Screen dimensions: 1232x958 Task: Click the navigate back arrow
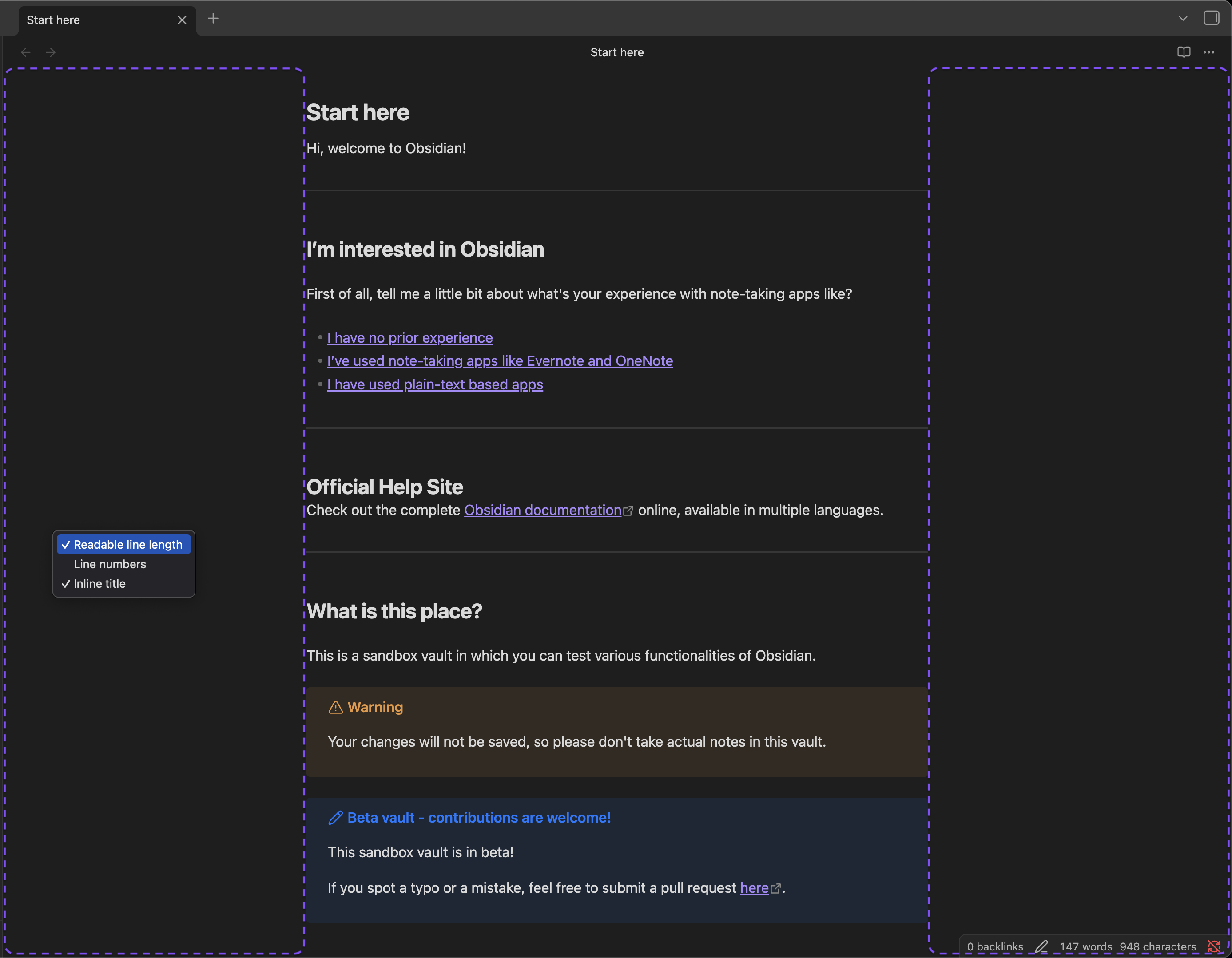(x=25, y=52)
